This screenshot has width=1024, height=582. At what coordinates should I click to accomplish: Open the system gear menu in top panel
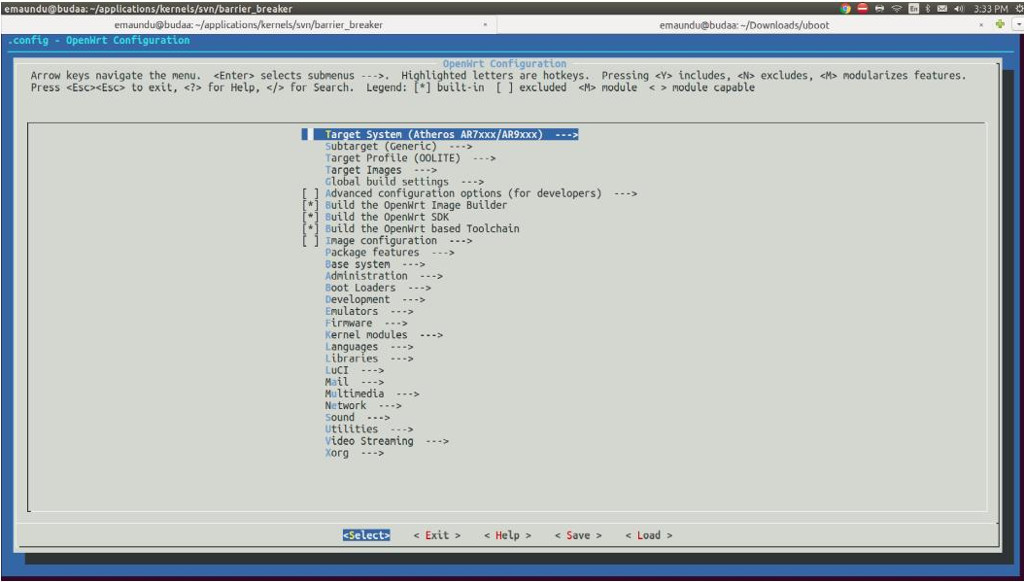[1018, 8]
